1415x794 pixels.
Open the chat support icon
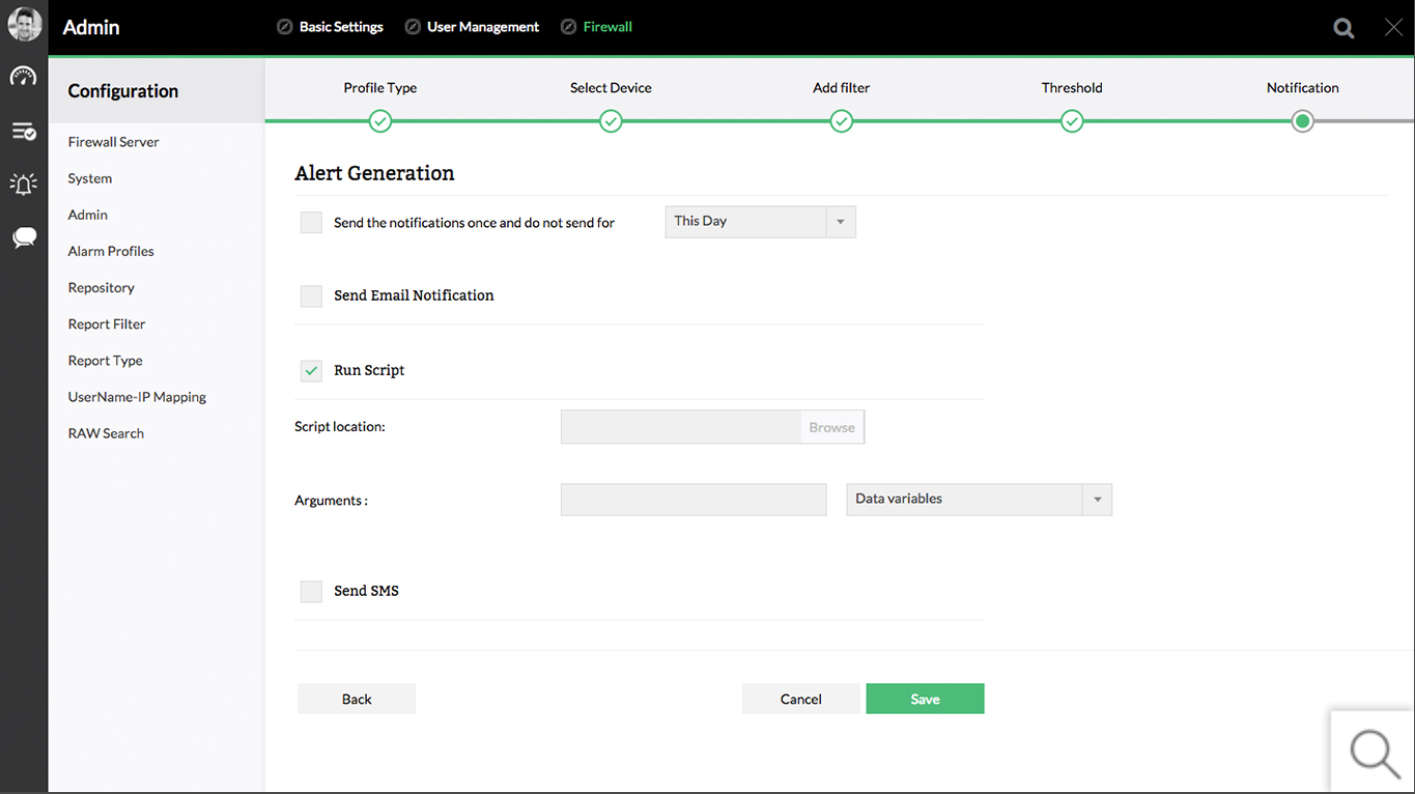pos(23,237)
